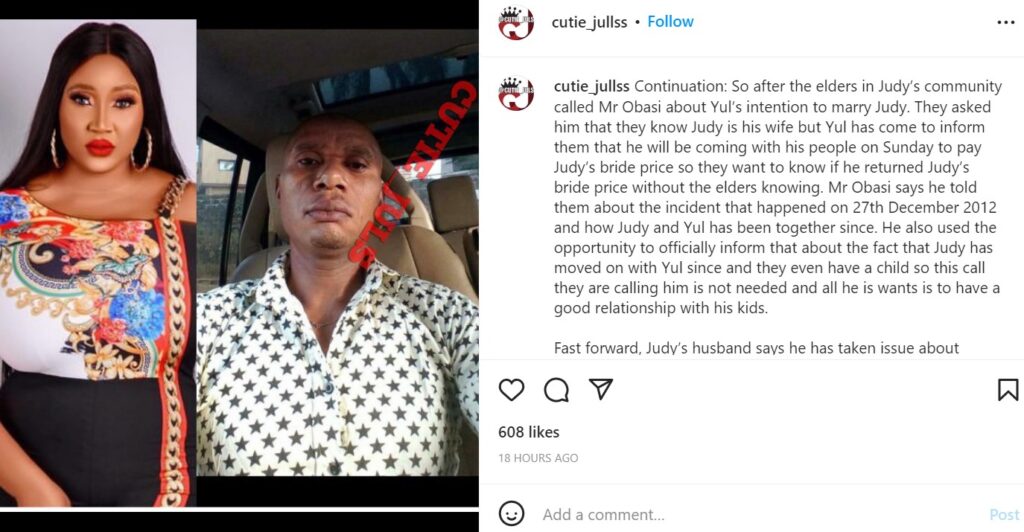Click the 18 HOURS AGO timestamp
The height and width of the screenshot is (532, 1024).
538,458
